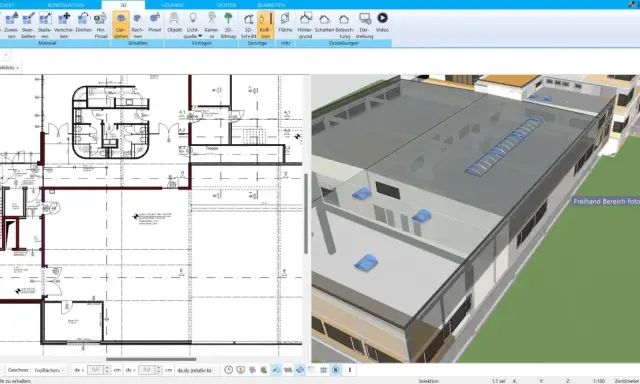Open the BEARBEITEN ribbon tab
Viewport: 640px width, 384px height.
271,5
